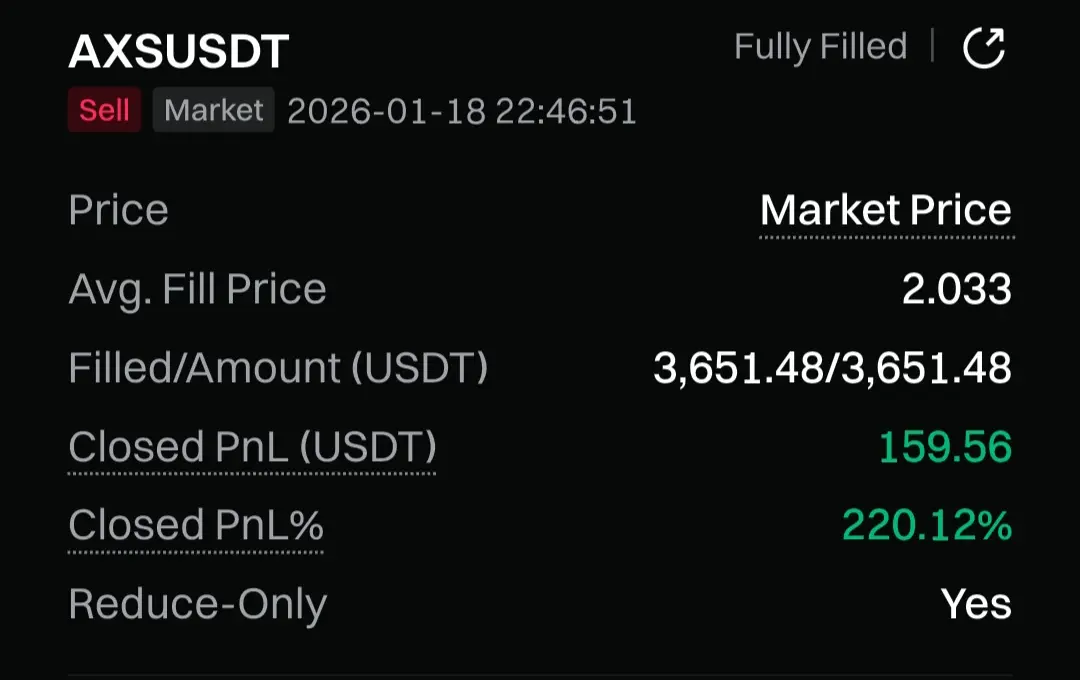The height and width of the screenshot is (680, 1080).
Task: Tap the underlined Market Price value
Action: point(886,211)
